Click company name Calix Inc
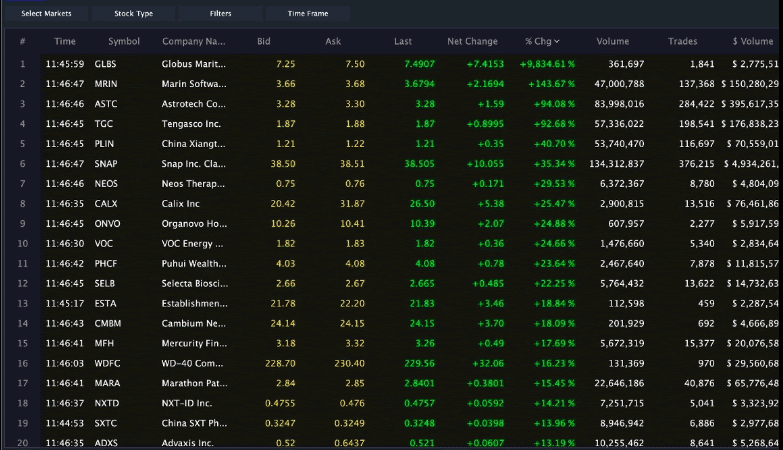This screenshot has height=450, width=783. click(x=181, y=204)
